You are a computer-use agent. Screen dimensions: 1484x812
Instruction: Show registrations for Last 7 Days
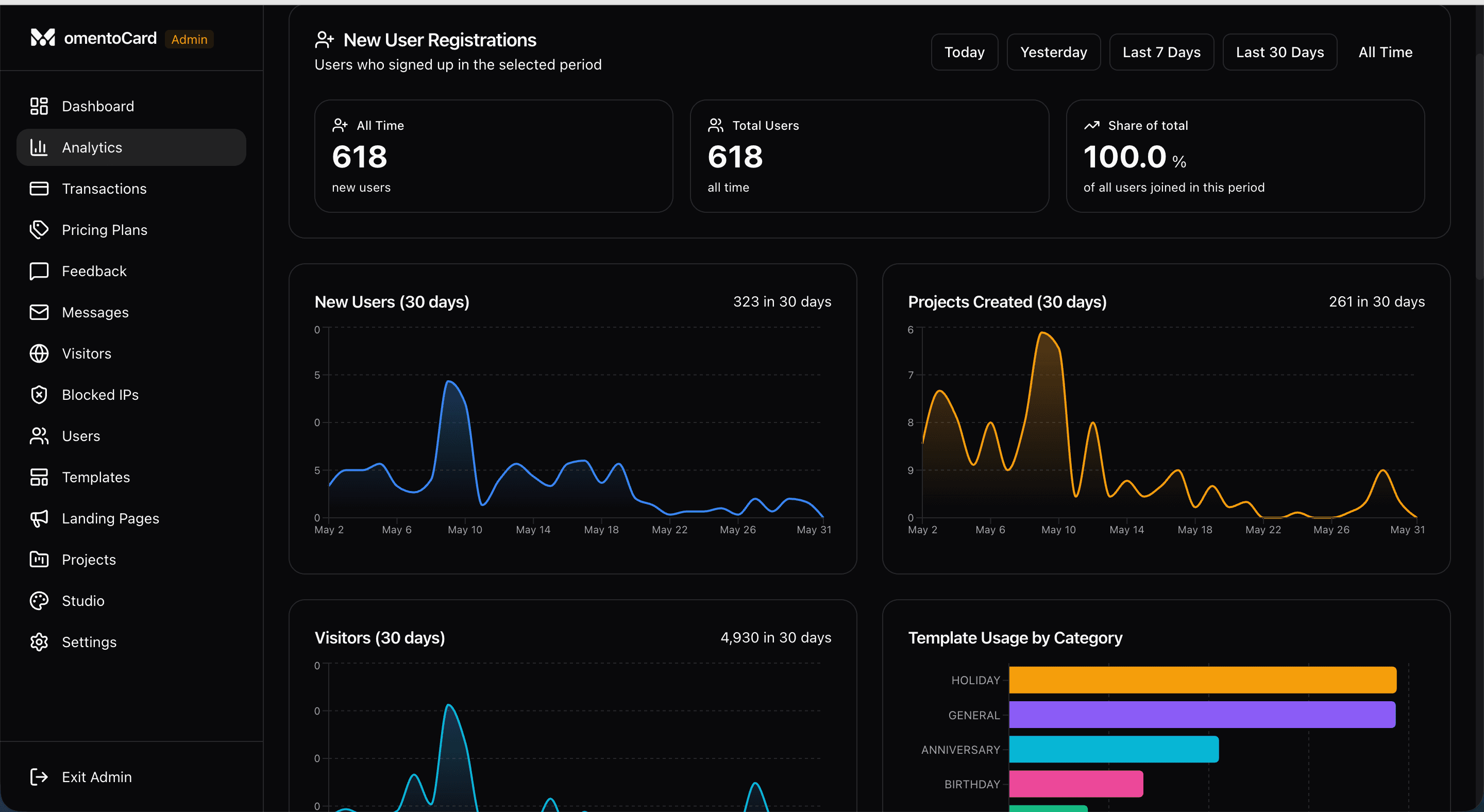(1161, 52)
